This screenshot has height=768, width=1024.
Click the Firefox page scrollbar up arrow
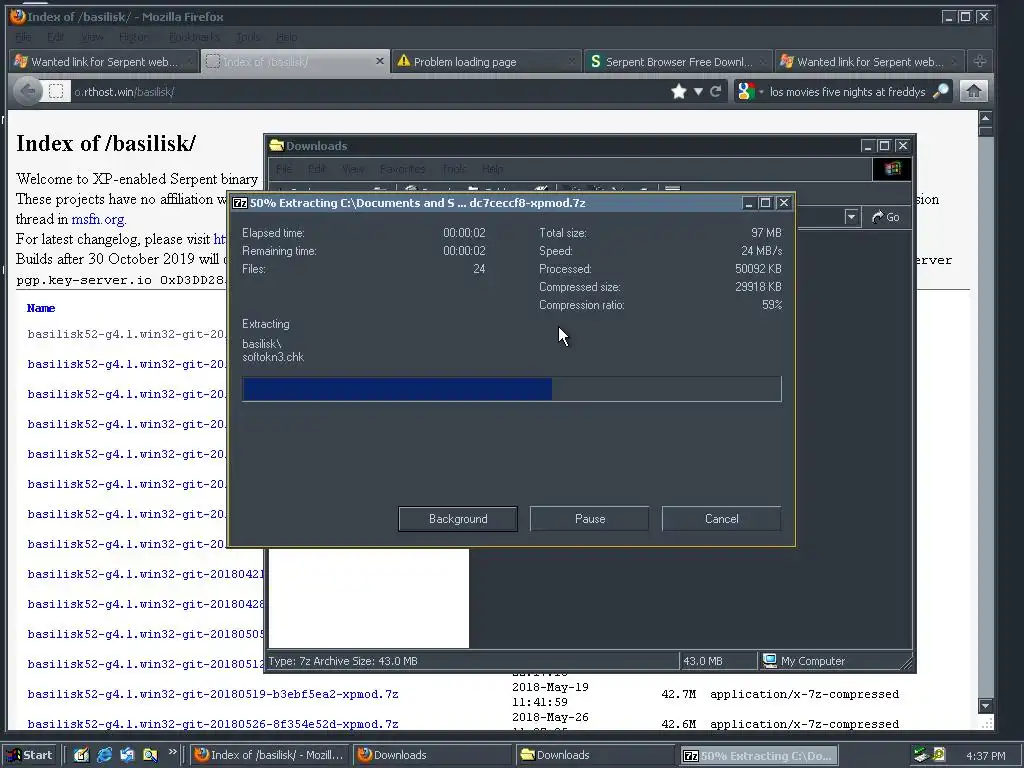985,118
